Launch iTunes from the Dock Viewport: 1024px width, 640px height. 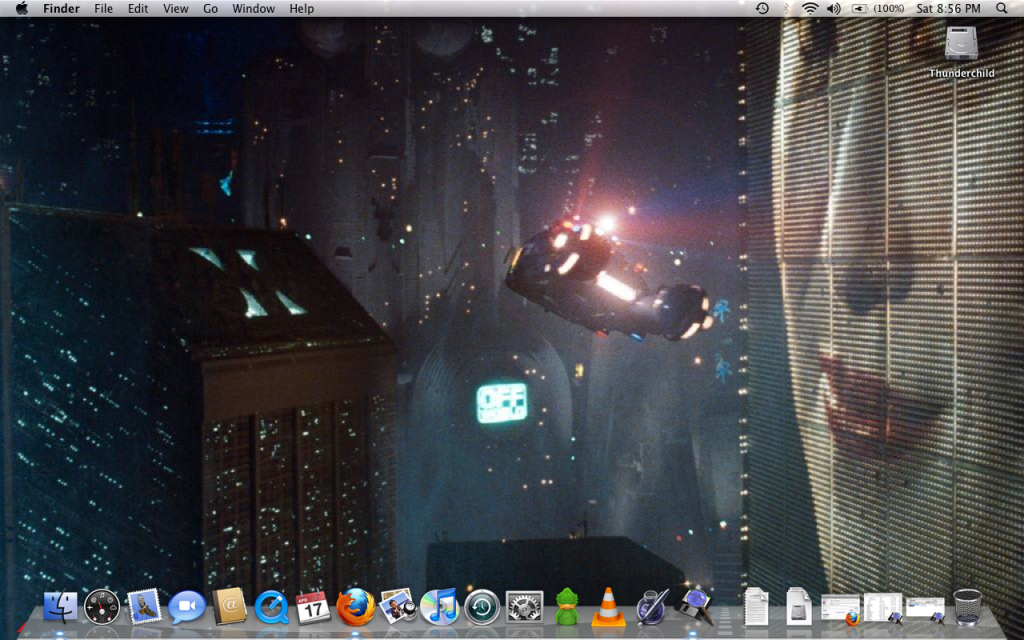(440, 607)
